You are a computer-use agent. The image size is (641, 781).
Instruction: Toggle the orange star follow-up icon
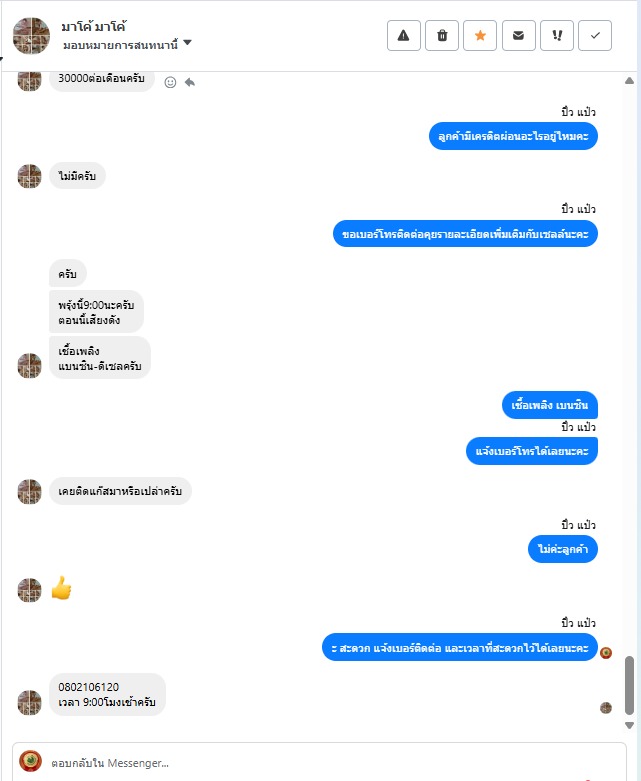click(x=480, y=35)
